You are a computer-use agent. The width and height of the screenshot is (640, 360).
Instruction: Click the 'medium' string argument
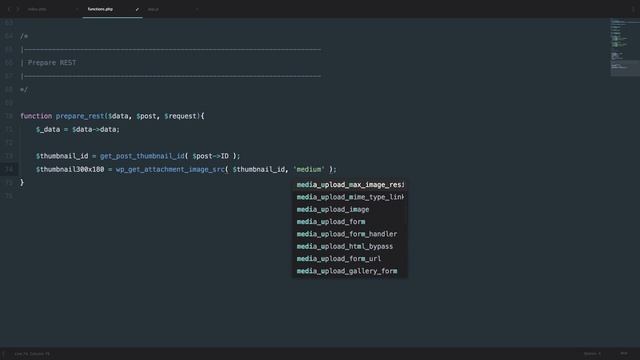309,169
